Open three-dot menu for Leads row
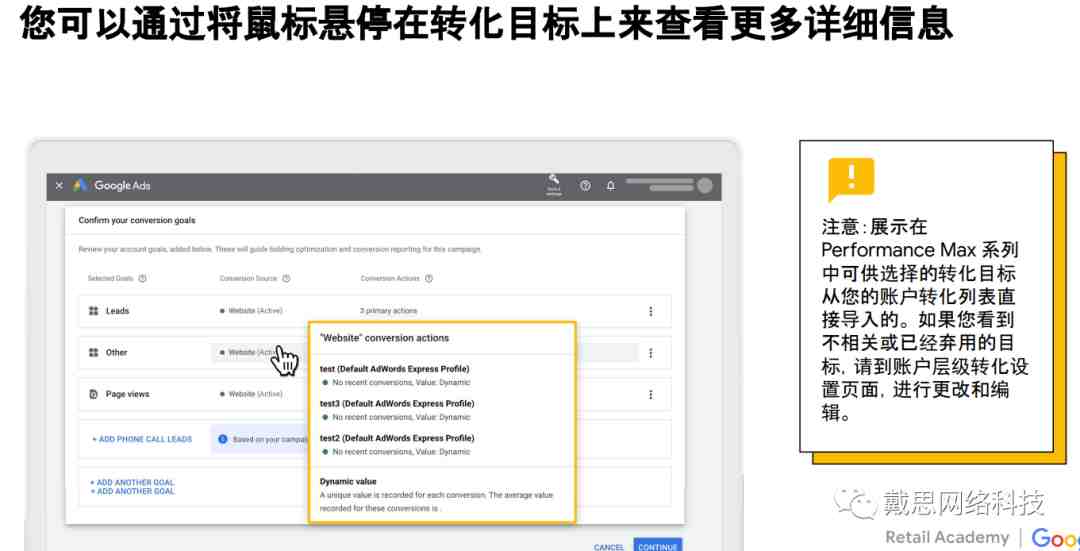The image size is (1080, 551). 651,311
